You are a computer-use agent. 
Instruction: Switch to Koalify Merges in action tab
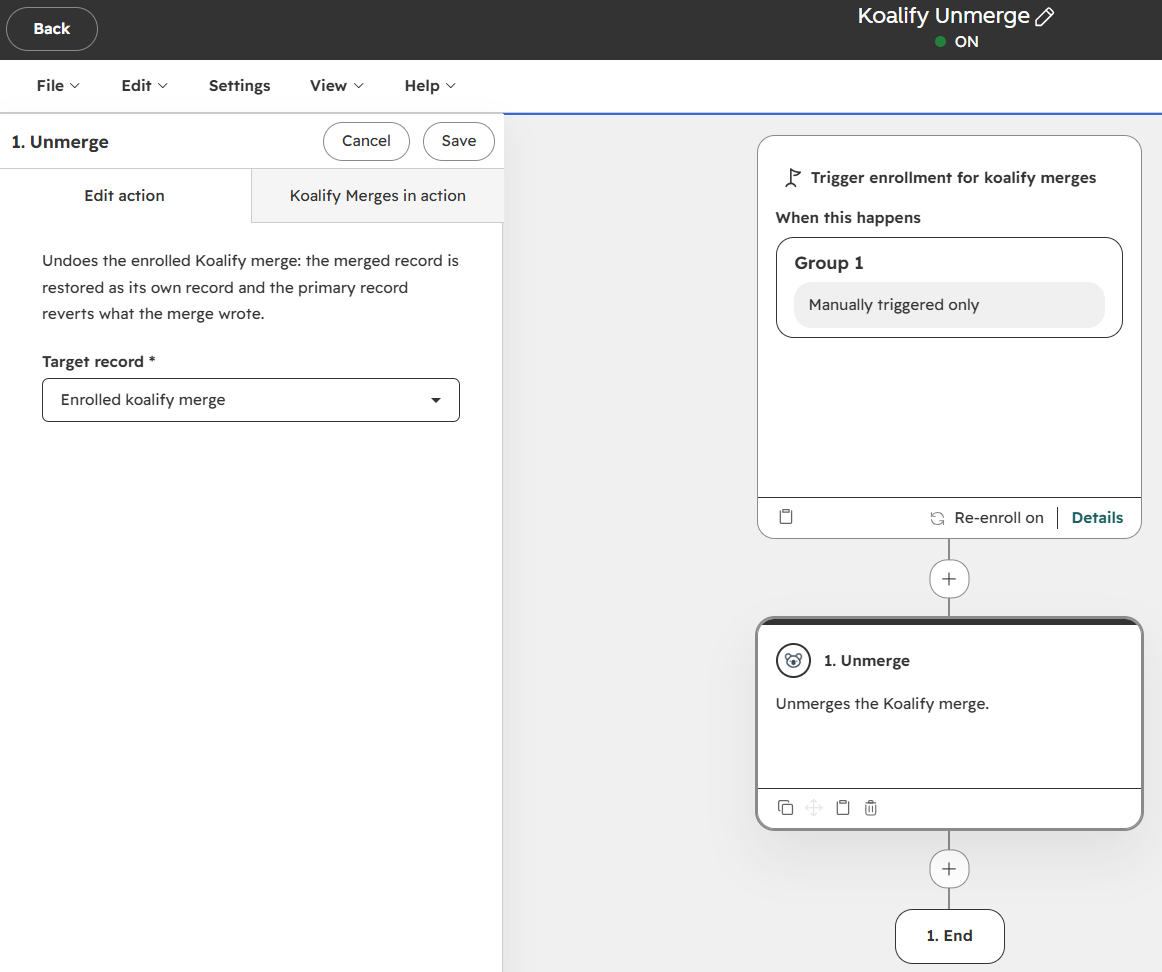pyautogui.click(x=377, y=196)
